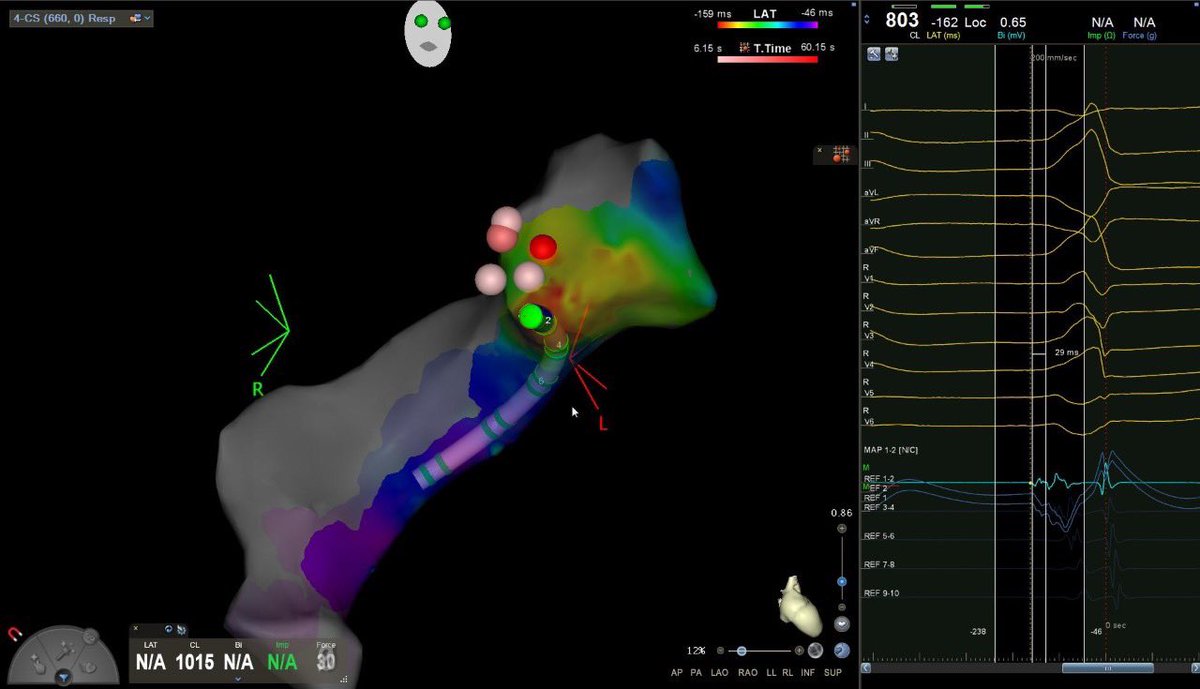Switch to RL view
The height and width of the screenshot is (689, 1200).
pos(788,673)
